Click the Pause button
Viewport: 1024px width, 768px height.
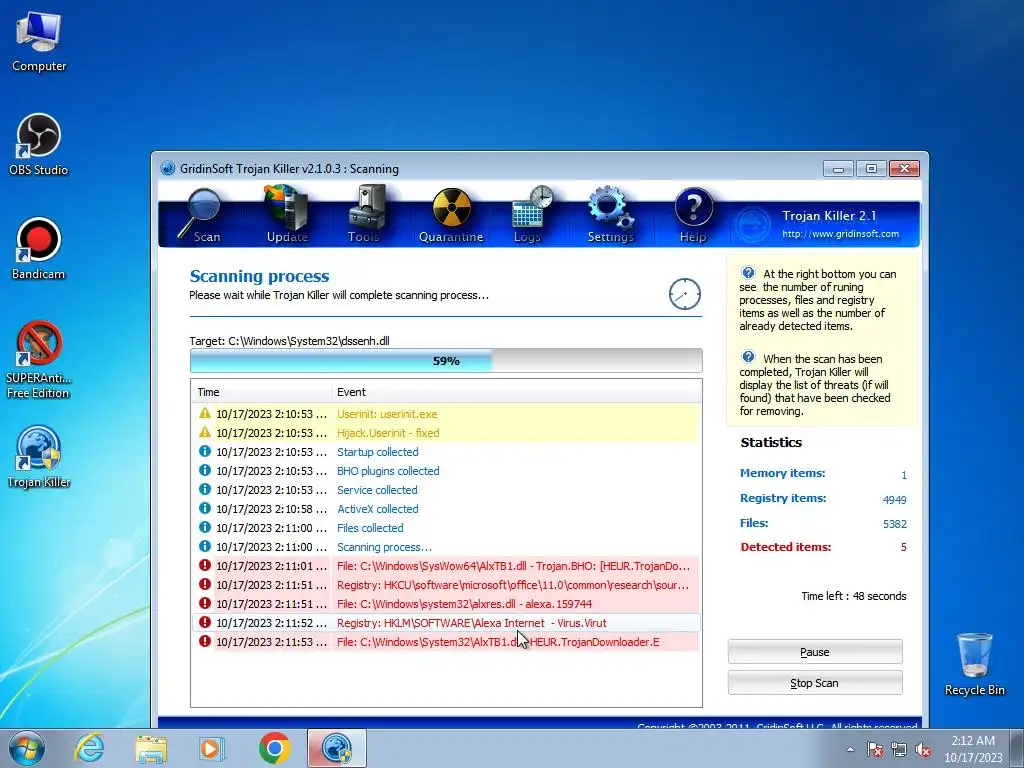click(x=815, y=652)
